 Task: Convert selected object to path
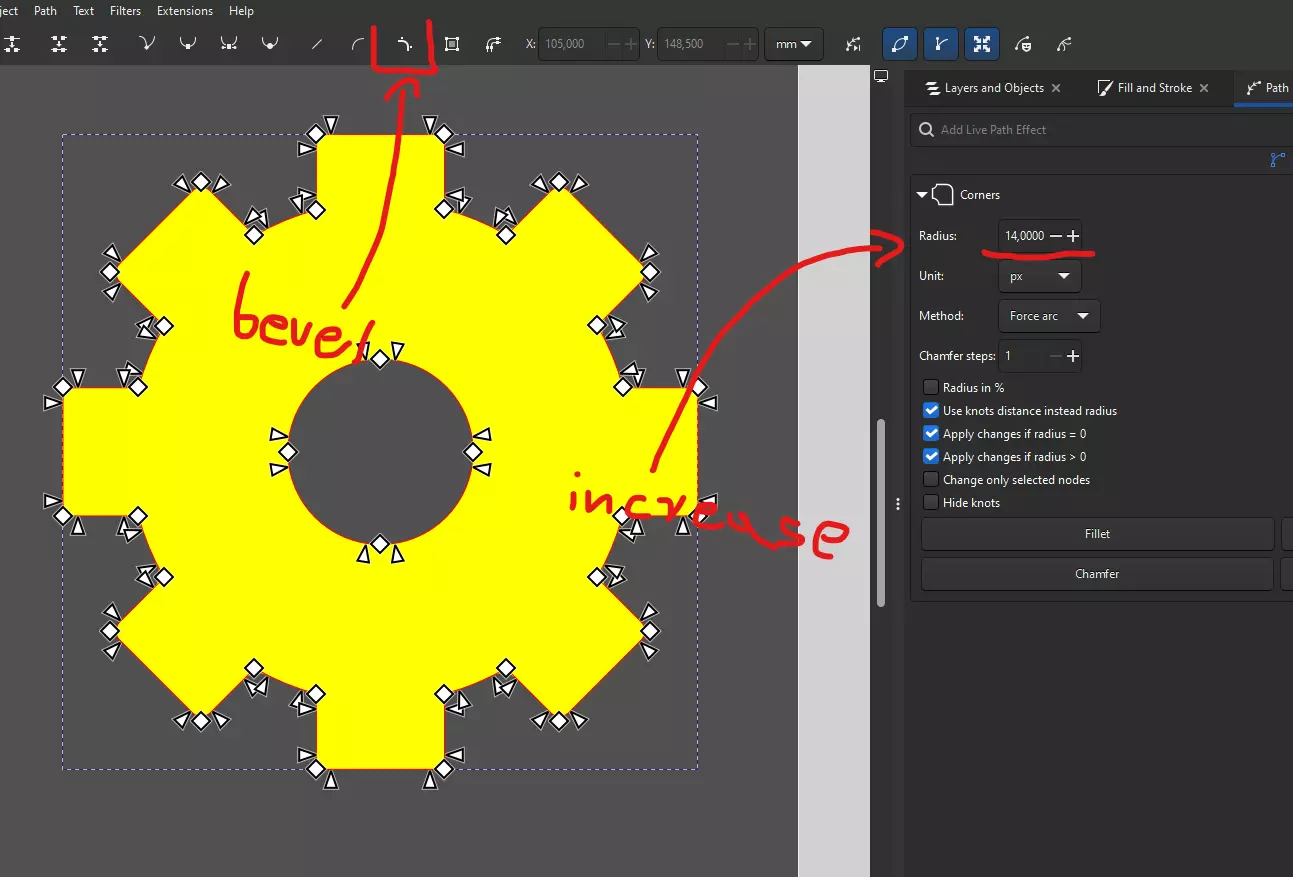(x=452, y=44)
